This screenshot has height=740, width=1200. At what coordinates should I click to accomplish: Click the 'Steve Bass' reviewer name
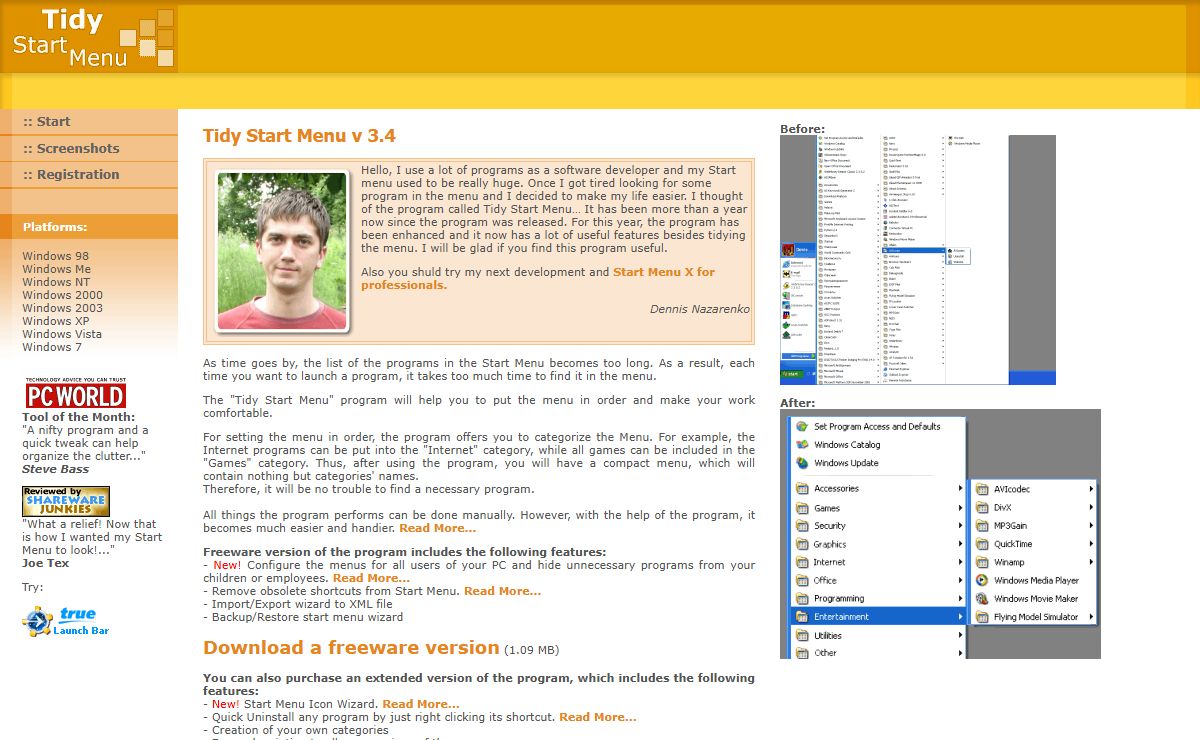[x=55, y=469]
